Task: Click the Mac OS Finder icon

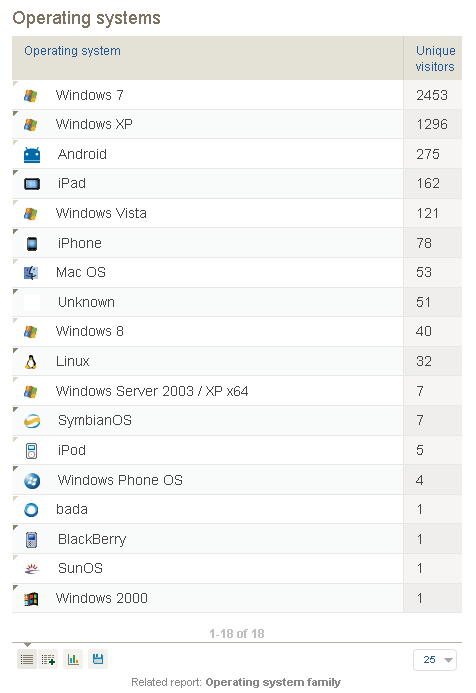Action: [x=31, y=273]
